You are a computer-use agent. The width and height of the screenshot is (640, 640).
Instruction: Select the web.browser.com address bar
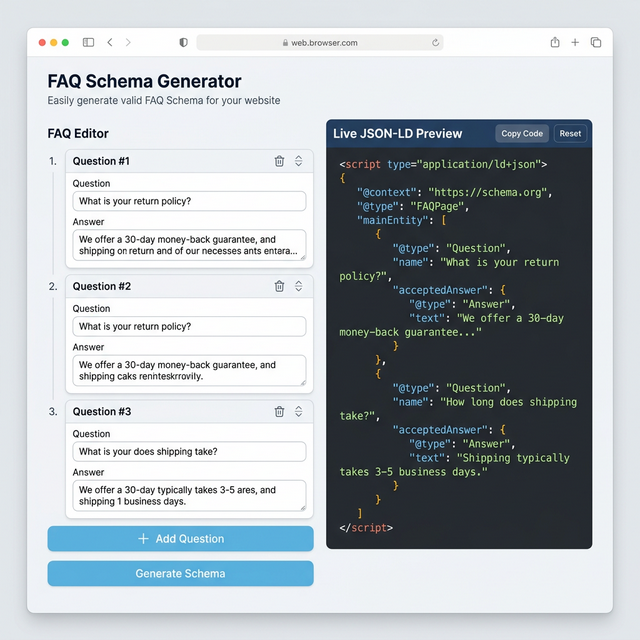(x=320, y=43)
